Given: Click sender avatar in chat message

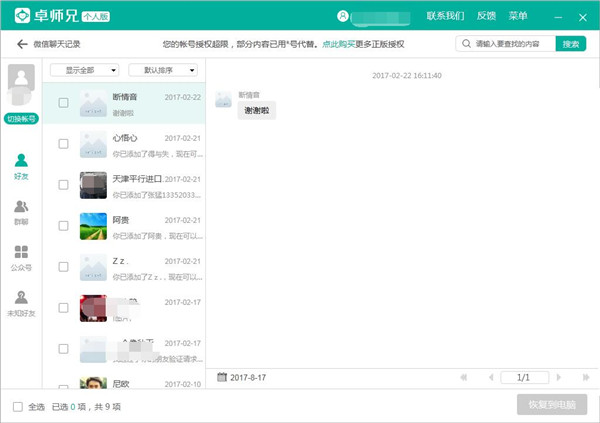Looking at the screenshot, I should [223, 99].
